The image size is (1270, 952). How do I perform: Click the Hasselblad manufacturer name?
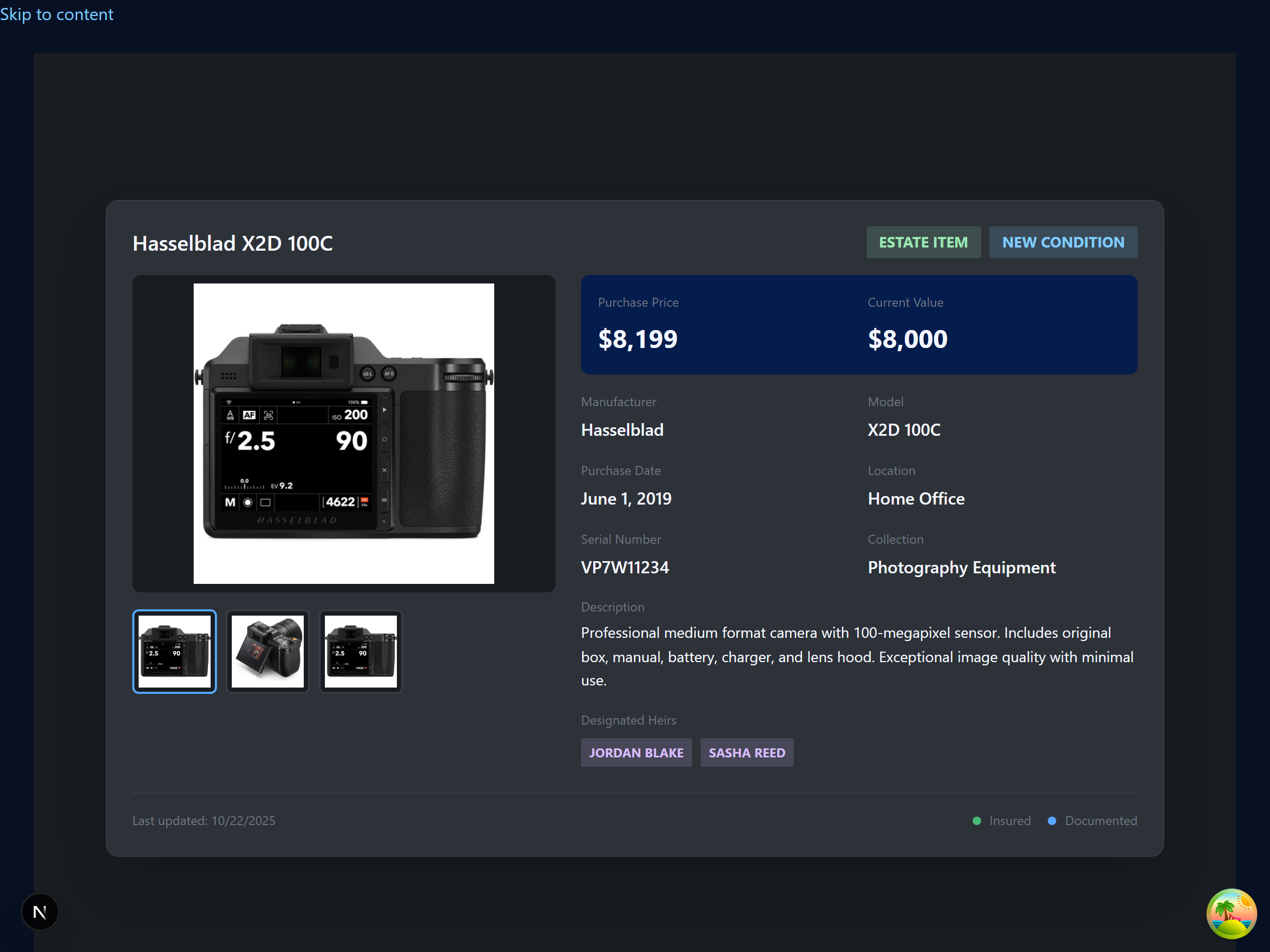(622, 430)
